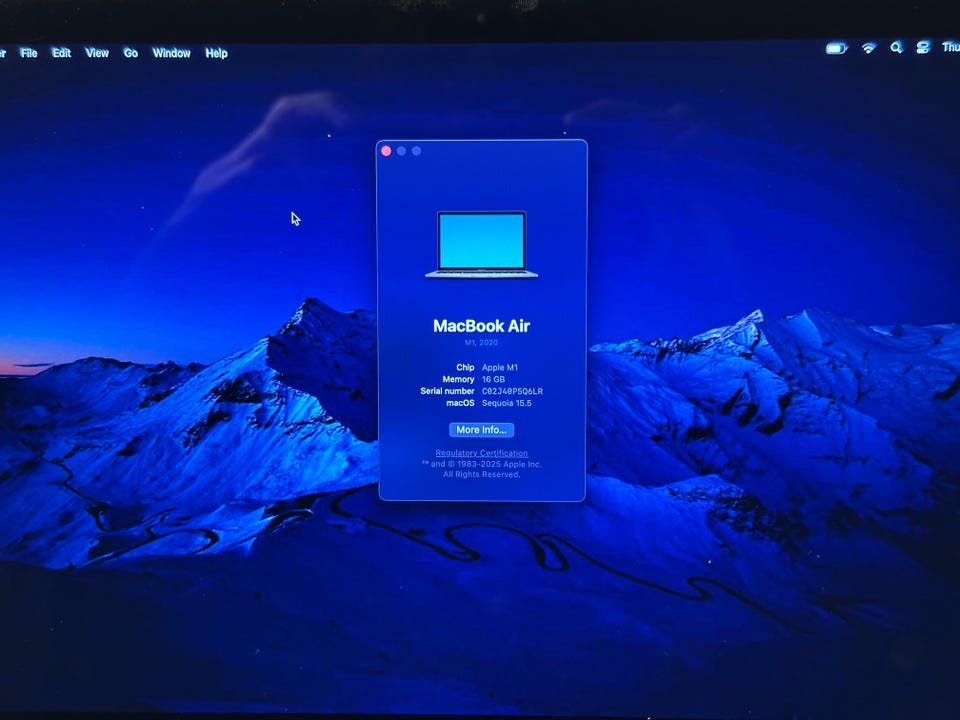Click the MacBook Air title text

pos(481,326)
